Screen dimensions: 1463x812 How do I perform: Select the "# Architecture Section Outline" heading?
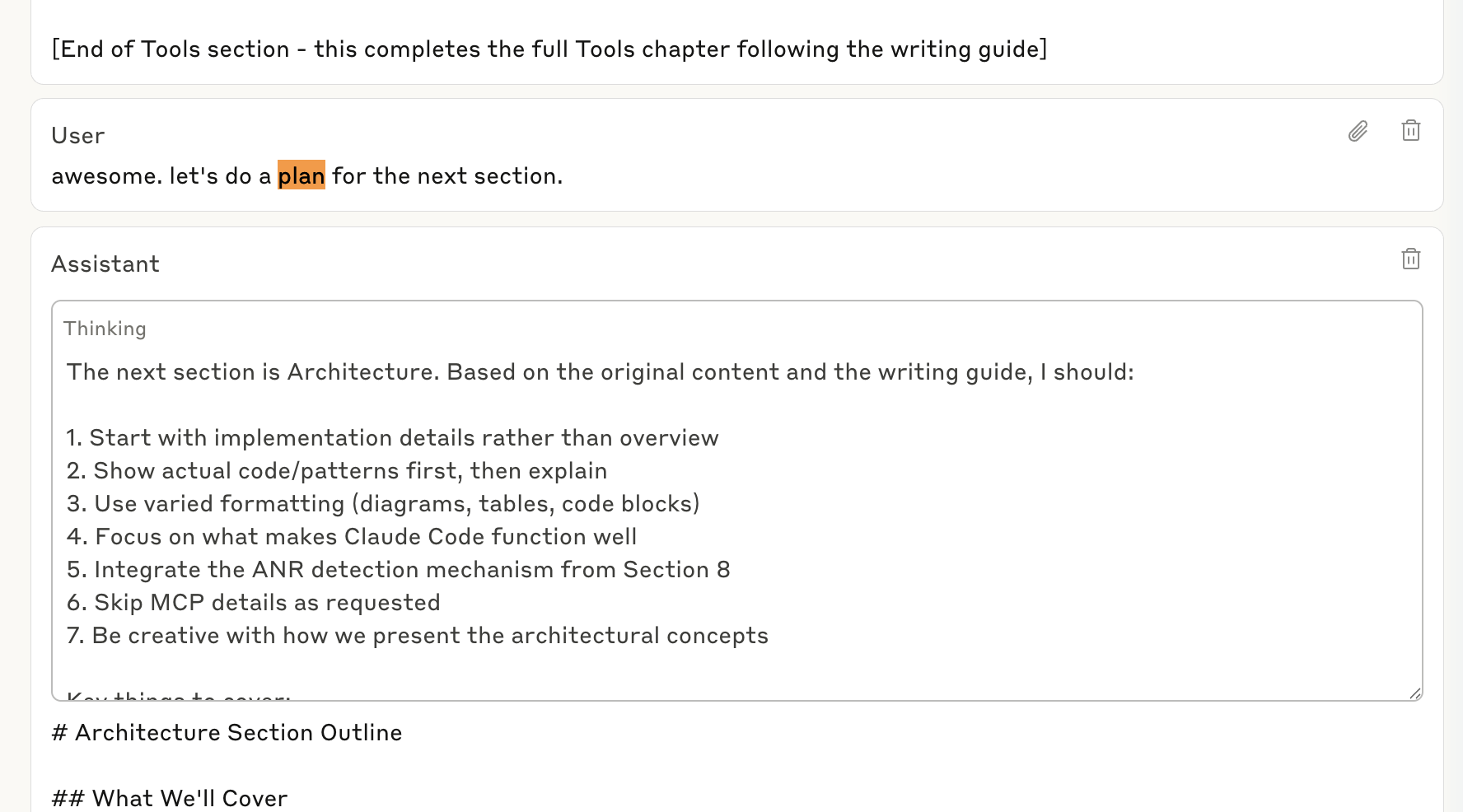(x=227, y=732)
